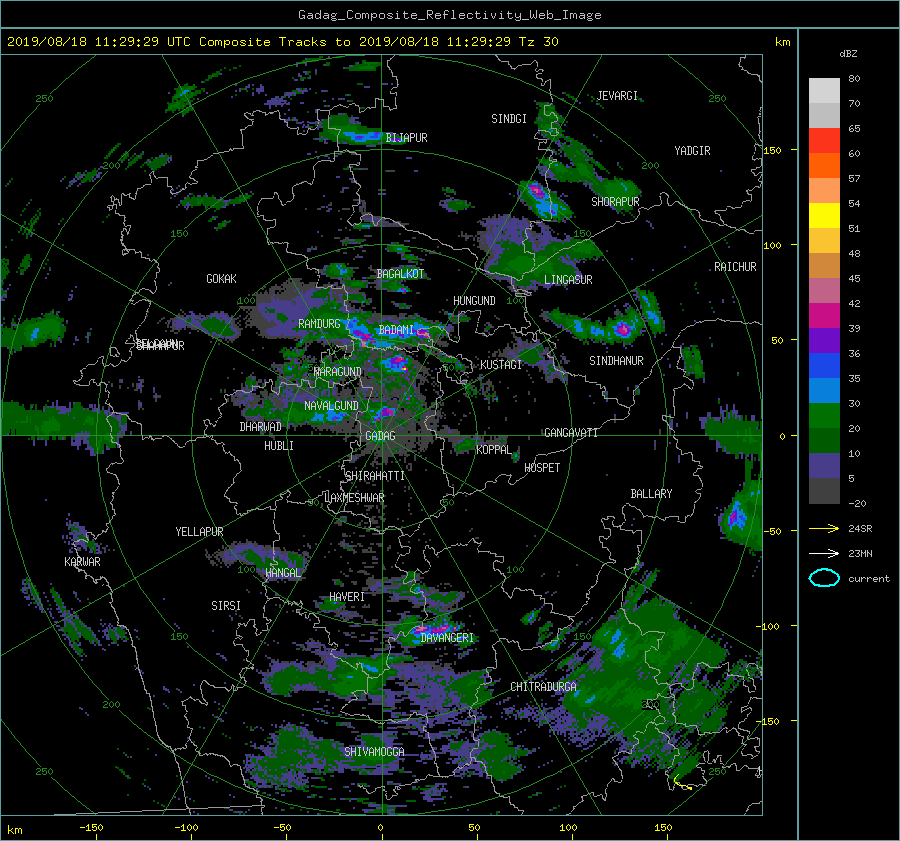This screenshot has height=841, width=900.
Task: Click the dBZ legend heading
Action: [x=848, y=53]
